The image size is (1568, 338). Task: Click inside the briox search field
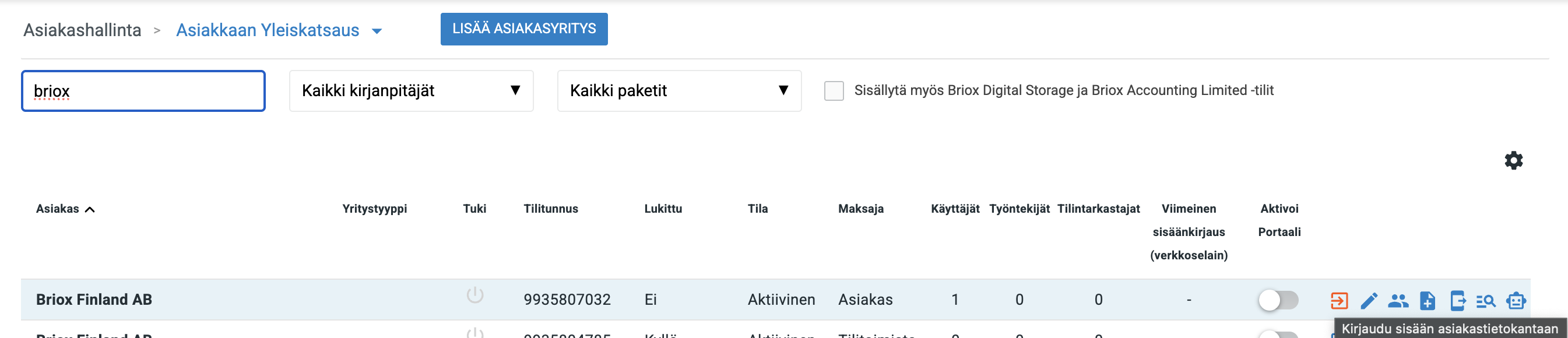pyautogui.click(x=143, y=90)
